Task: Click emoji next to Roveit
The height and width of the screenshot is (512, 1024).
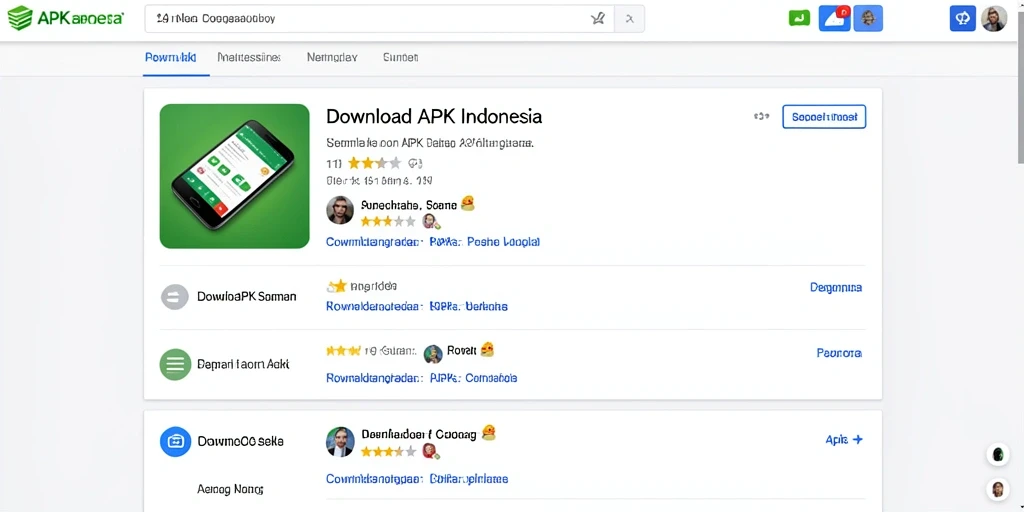Action: pyautogui.click(x=487, y=350)
